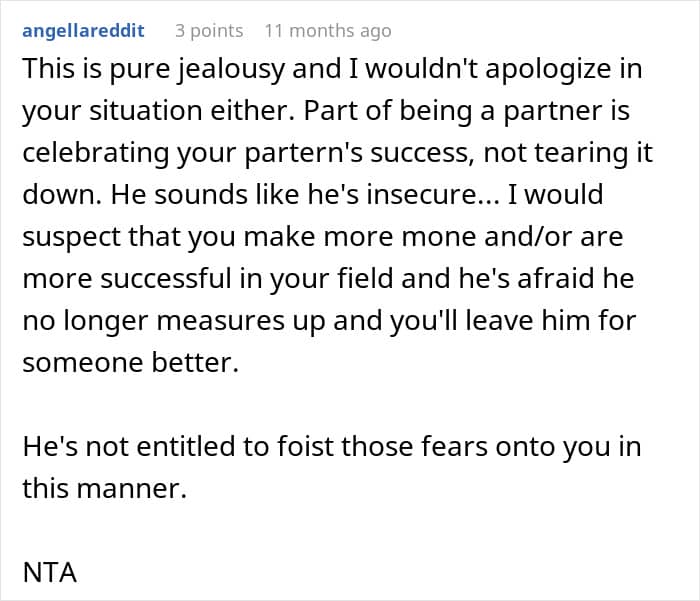Click the "3 points" score label
700x601 pixels.
209,31
